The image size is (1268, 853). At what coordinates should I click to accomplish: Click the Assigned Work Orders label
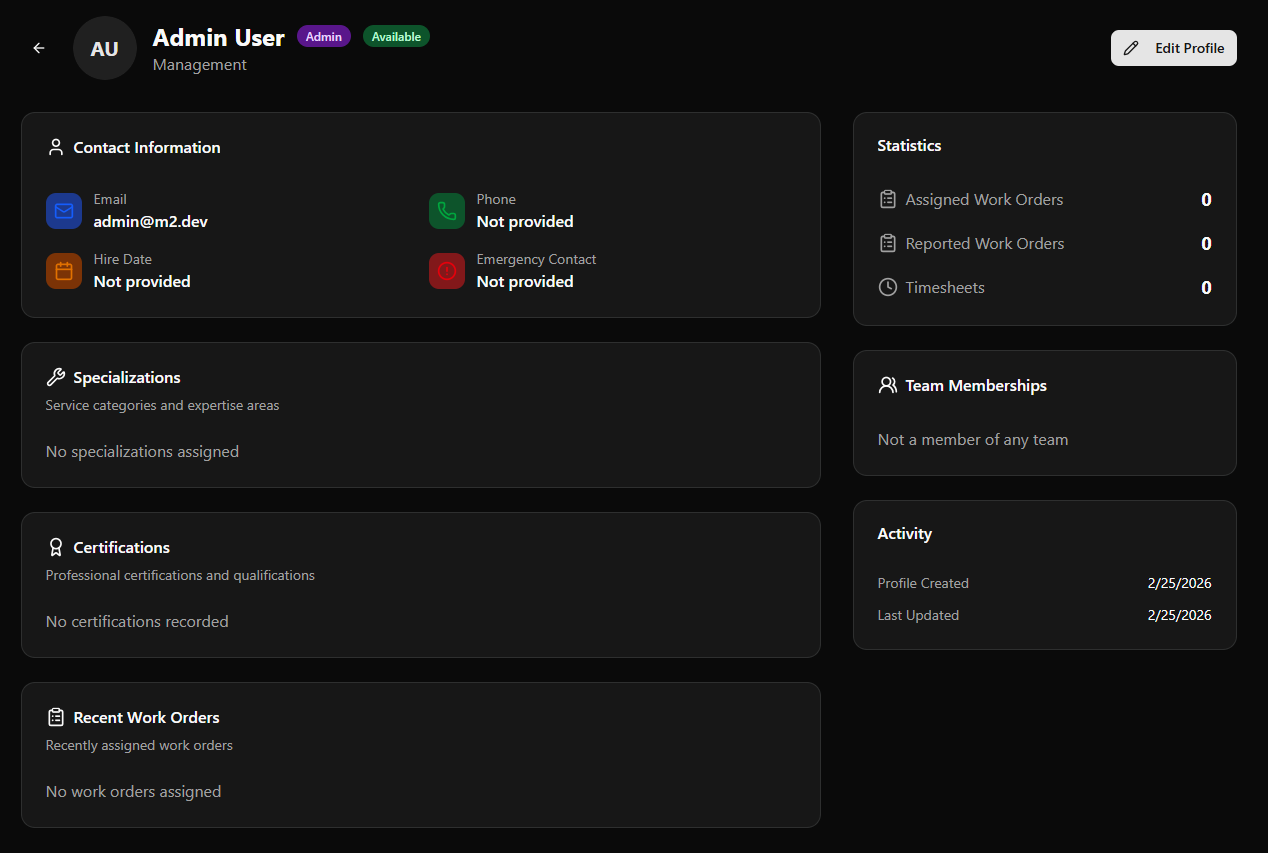click(x=985, y=199)
